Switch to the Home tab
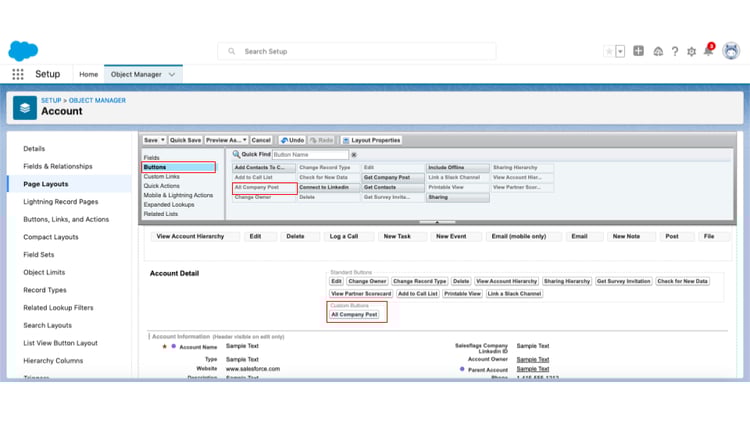 (88, 75)
